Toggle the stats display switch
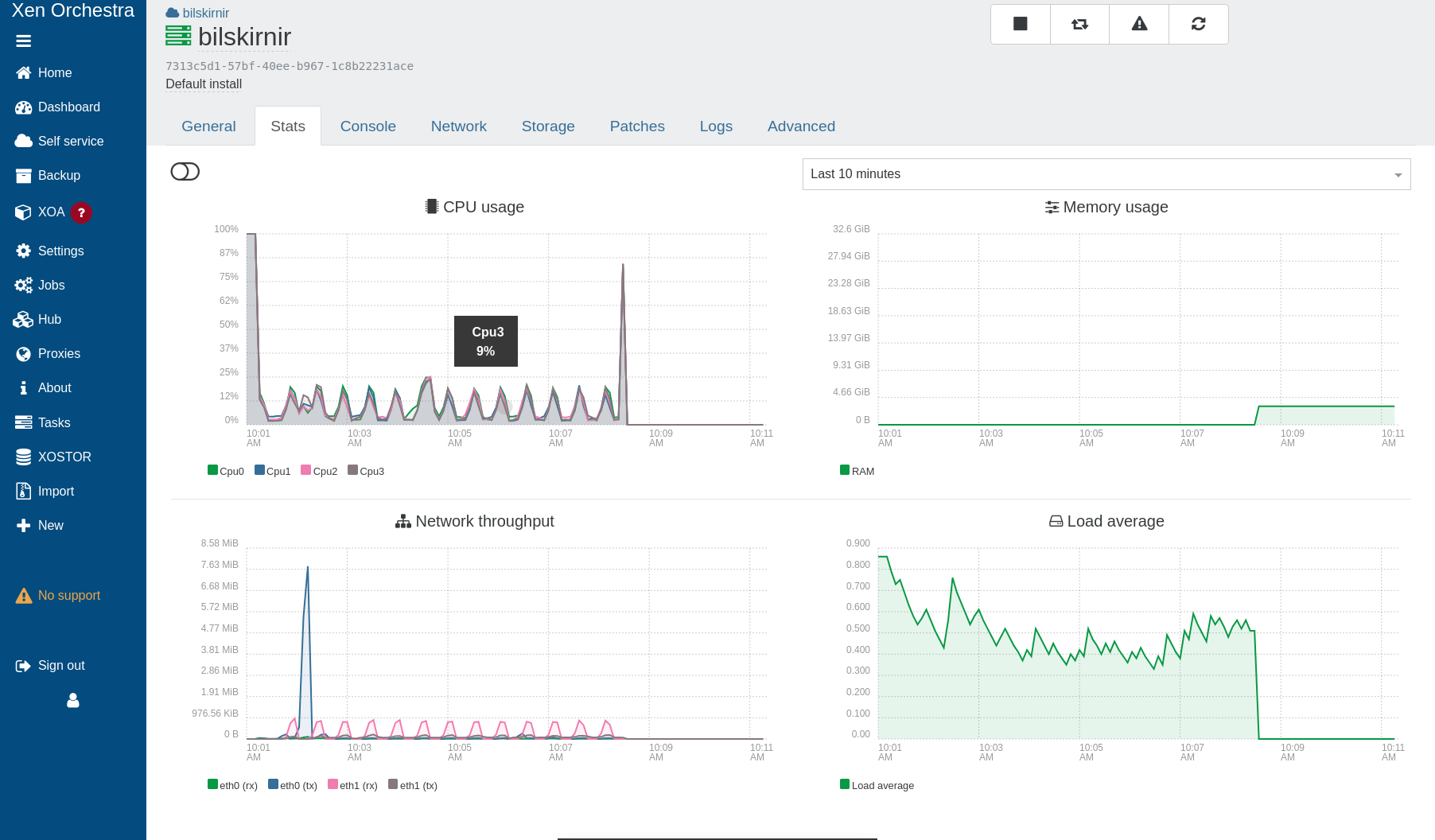1435x840 pixels. (185, 171)
